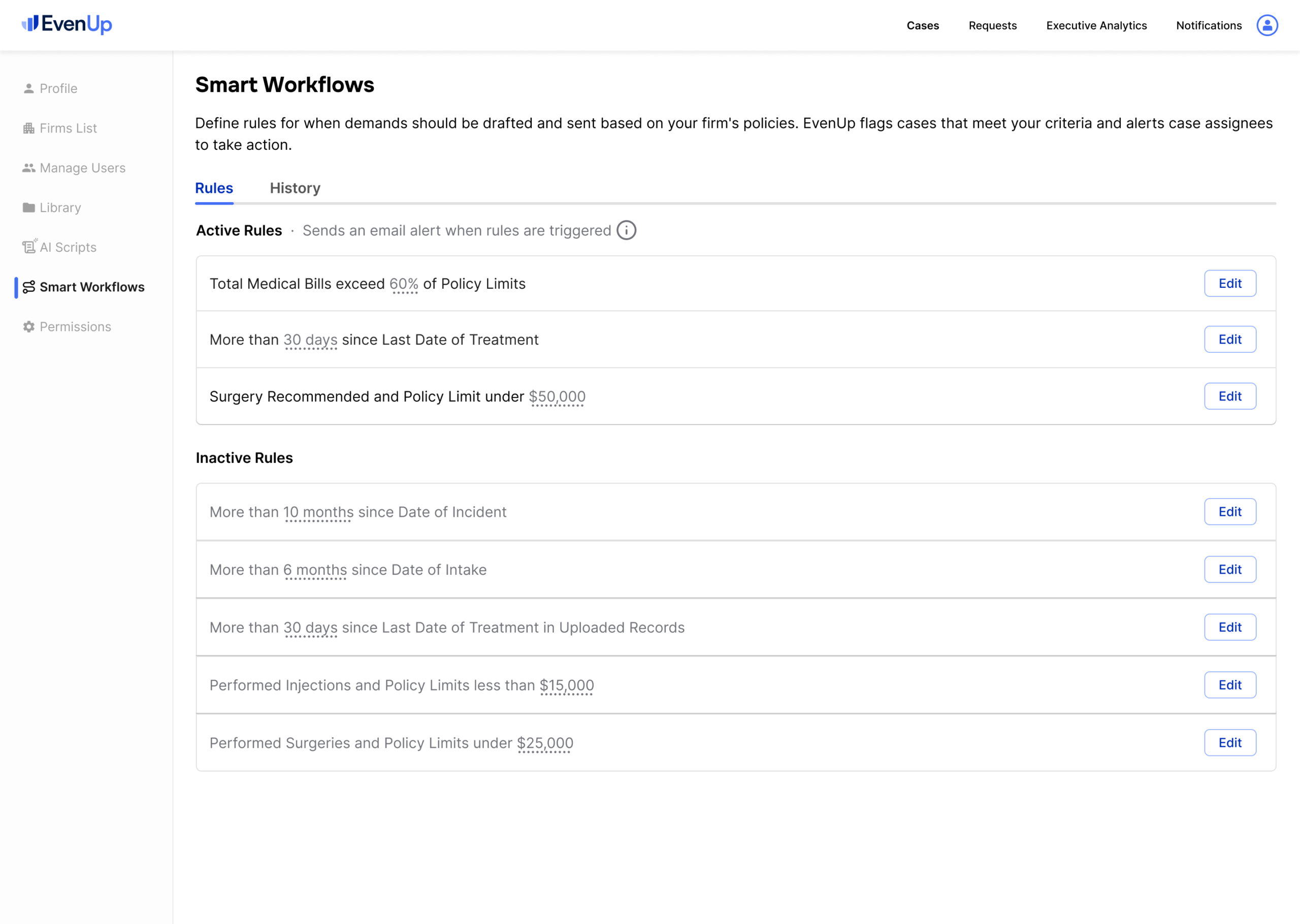
Task: Switch to the History tab
Action: 295,188
